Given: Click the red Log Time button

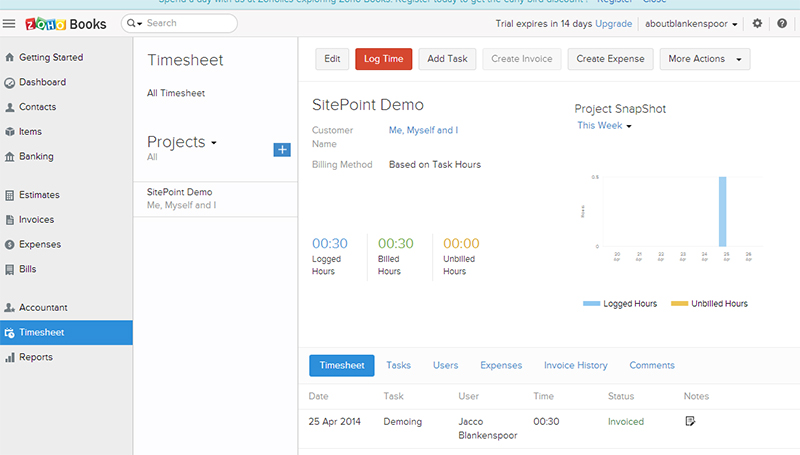Looking at the screenshot, I should (383, 59).
